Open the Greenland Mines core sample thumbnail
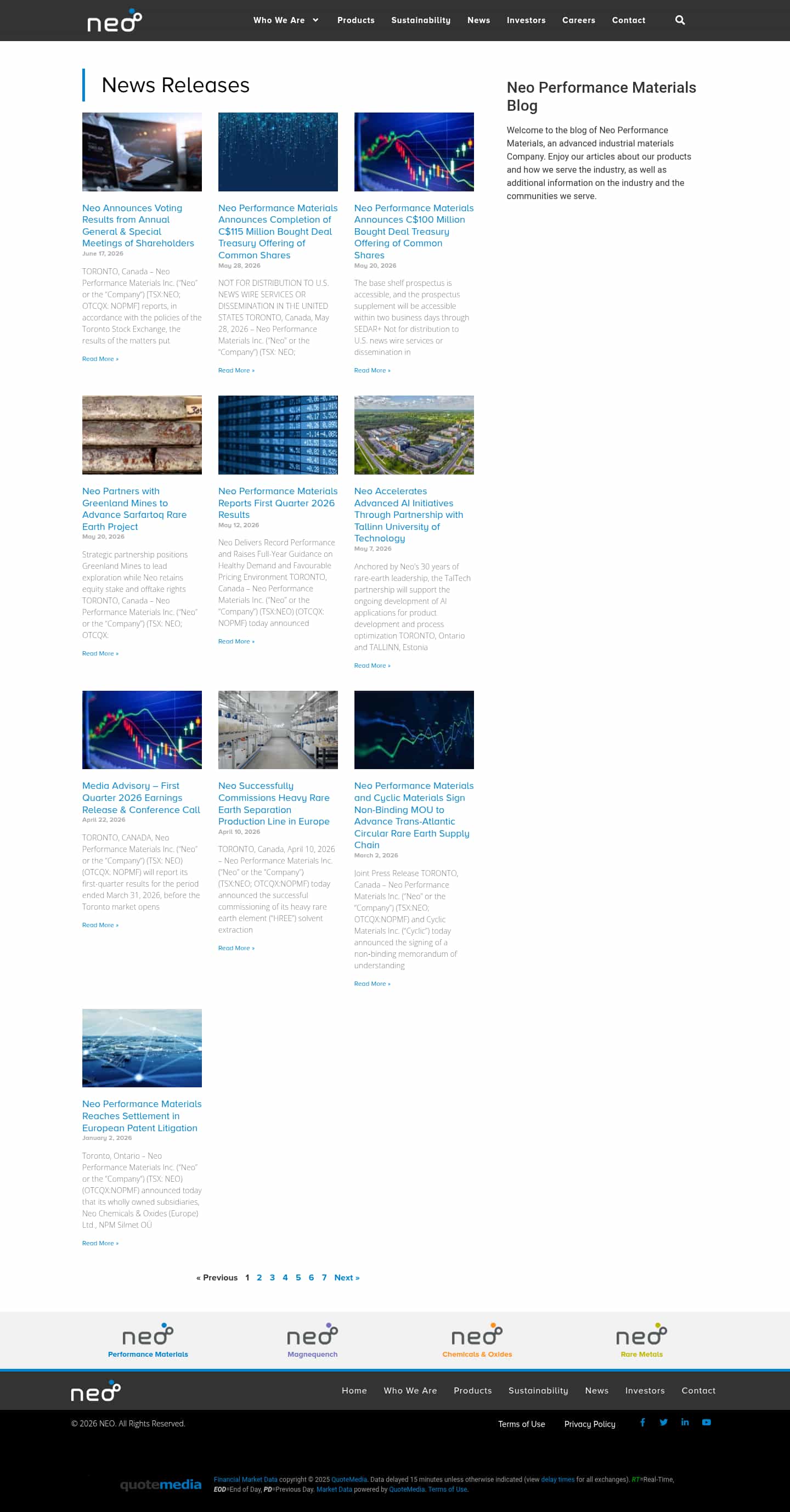This screenshot has width=790, height=1512. click(142, 435)
